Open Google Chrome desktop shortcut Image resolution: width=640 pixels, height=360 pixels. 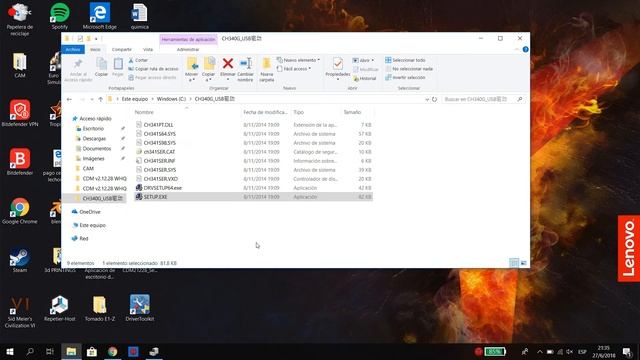20,211
